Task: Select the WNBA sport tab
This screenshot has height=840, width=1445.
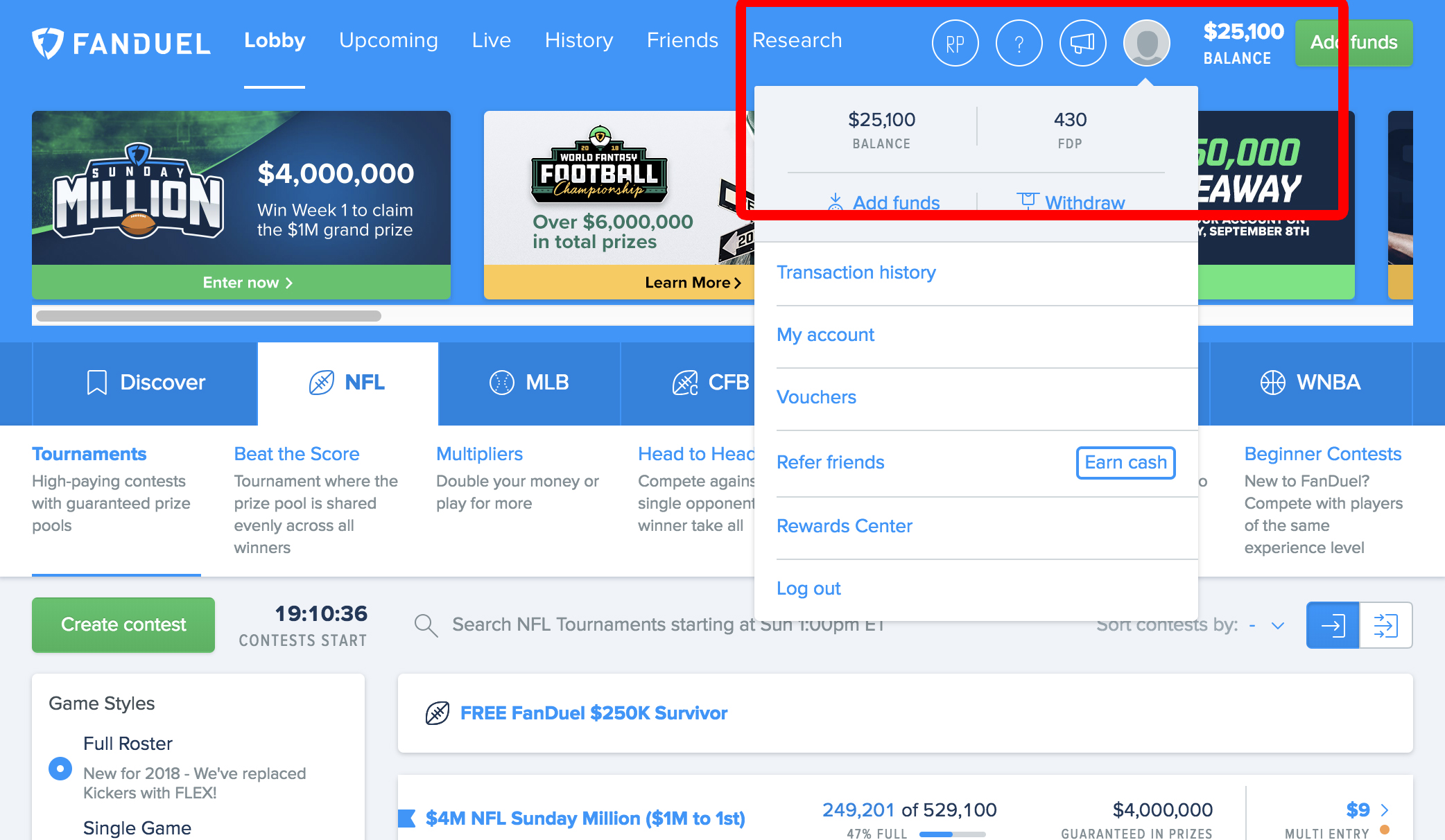Action: (1310, 383)
